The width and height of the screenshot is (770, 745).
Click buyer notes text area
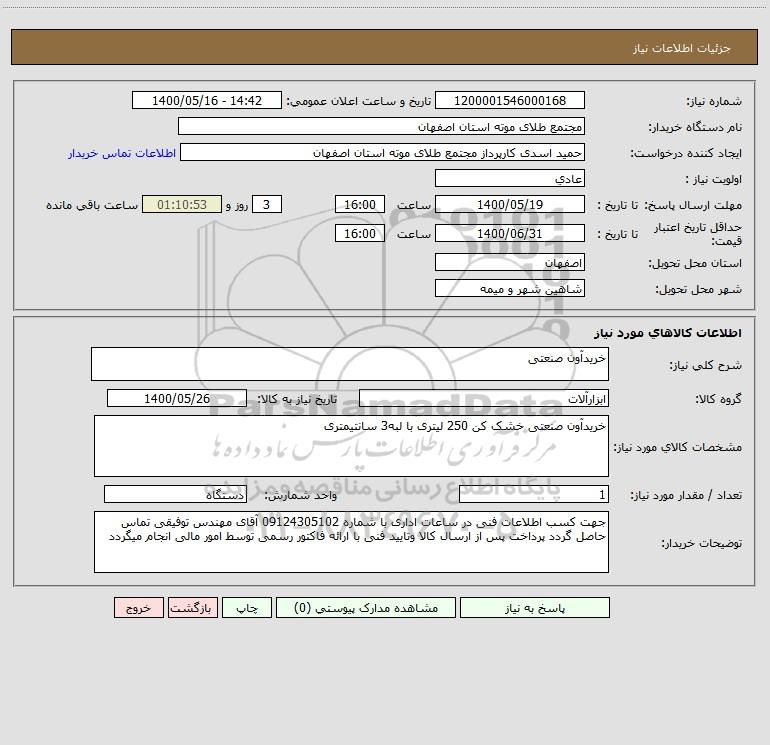(x=351, y=542)
